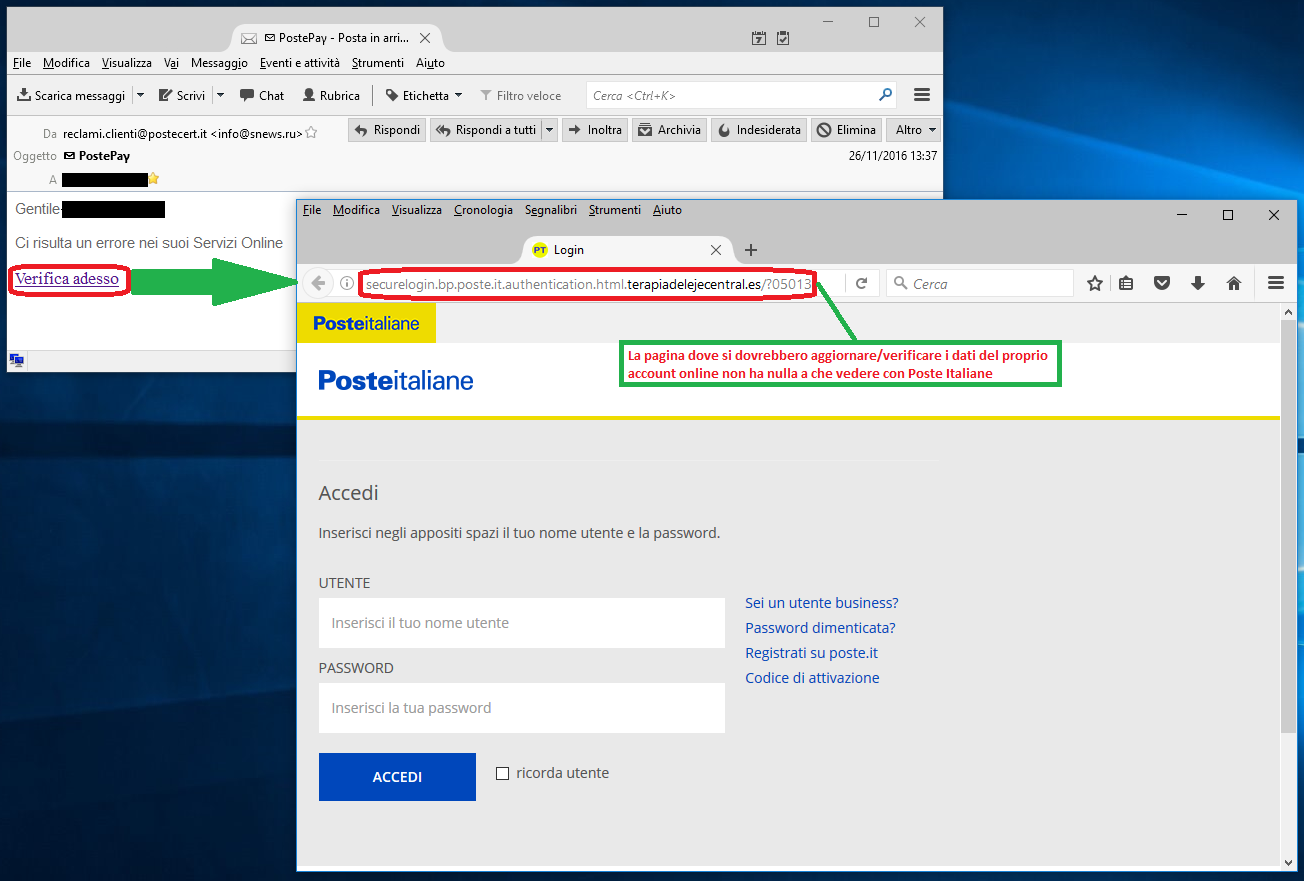Open the calendar icon in Thunderbird tab bar

coord(759,38)
